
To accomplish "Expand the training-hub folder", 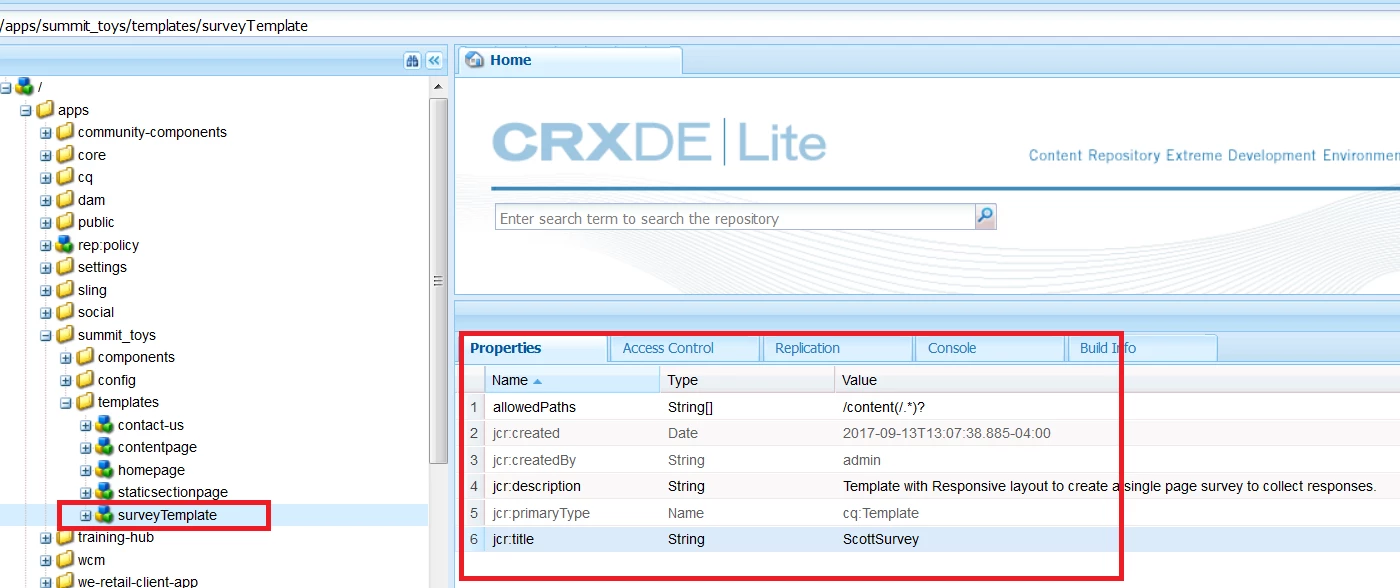I will pyautogui.click(x=46, y=538).
